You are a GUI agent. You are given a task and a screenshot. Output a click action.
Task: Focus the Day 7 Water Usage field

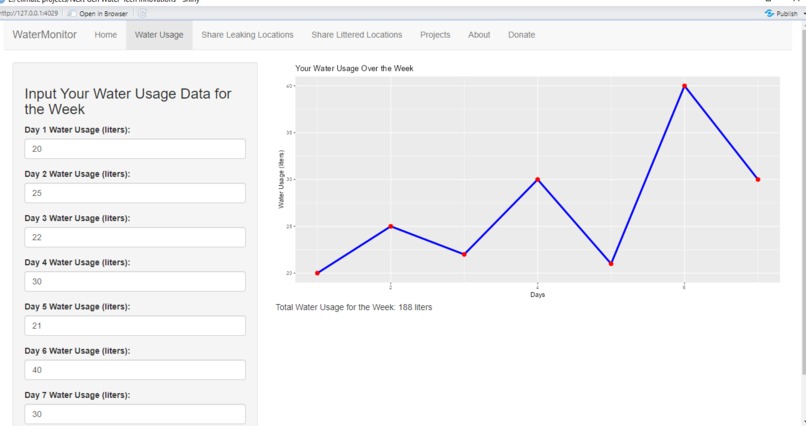click(x=135, y=414)
